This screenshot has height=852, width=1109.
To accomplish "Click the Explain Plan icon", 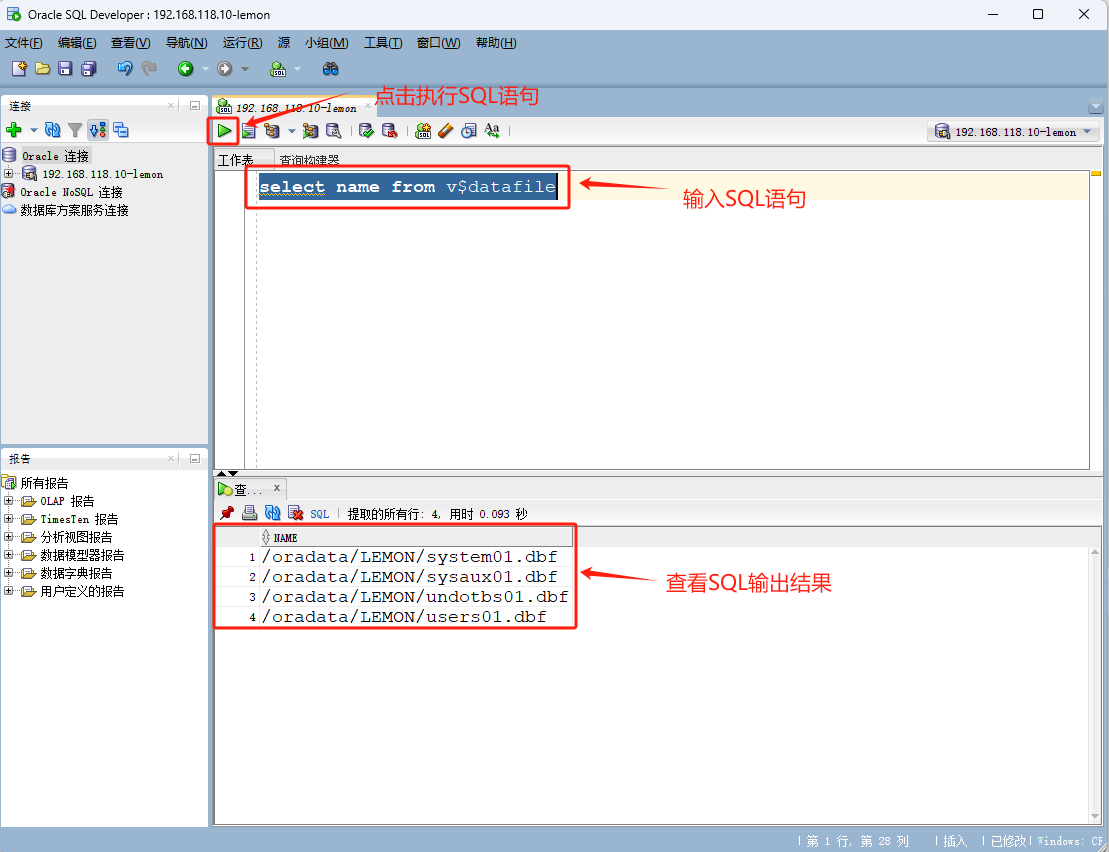I will coord(272,130).
